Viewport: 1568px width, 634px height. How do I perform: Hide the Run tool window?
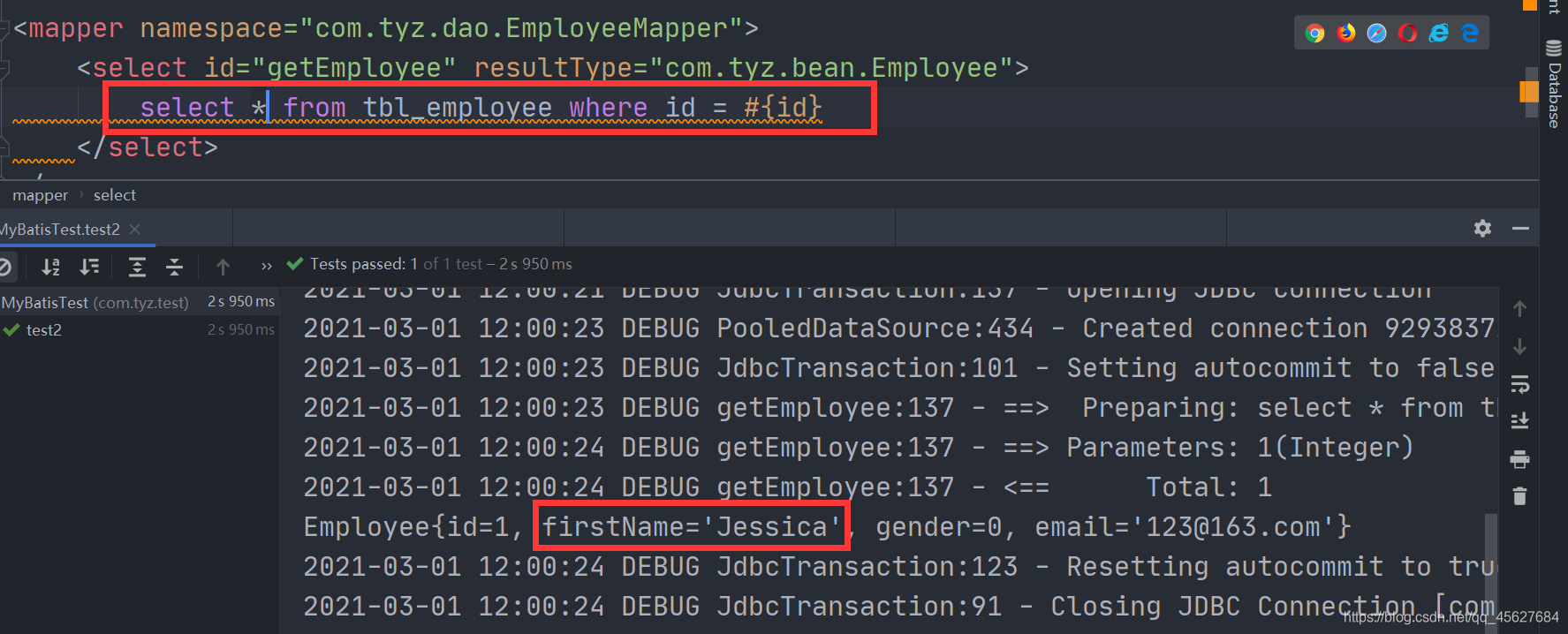1520,229
